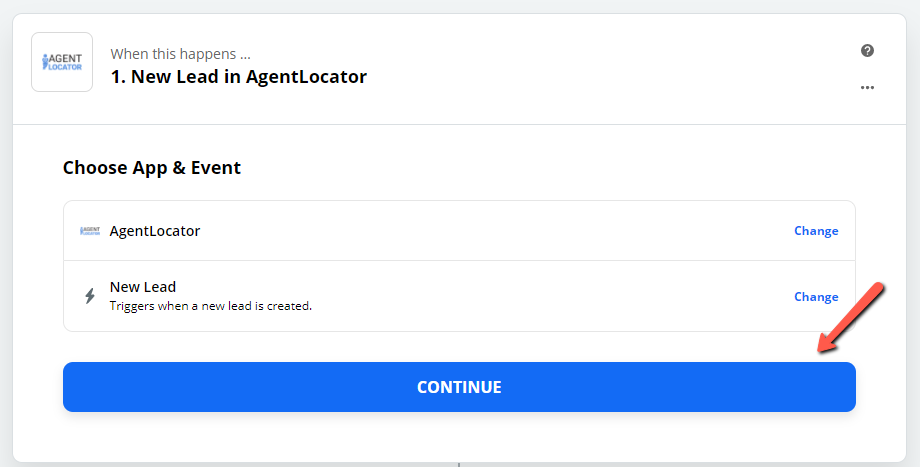This screenshot has height=467, width=920.
Task: Click the "AGENT" word in the header logo
Action: (65, 58)
